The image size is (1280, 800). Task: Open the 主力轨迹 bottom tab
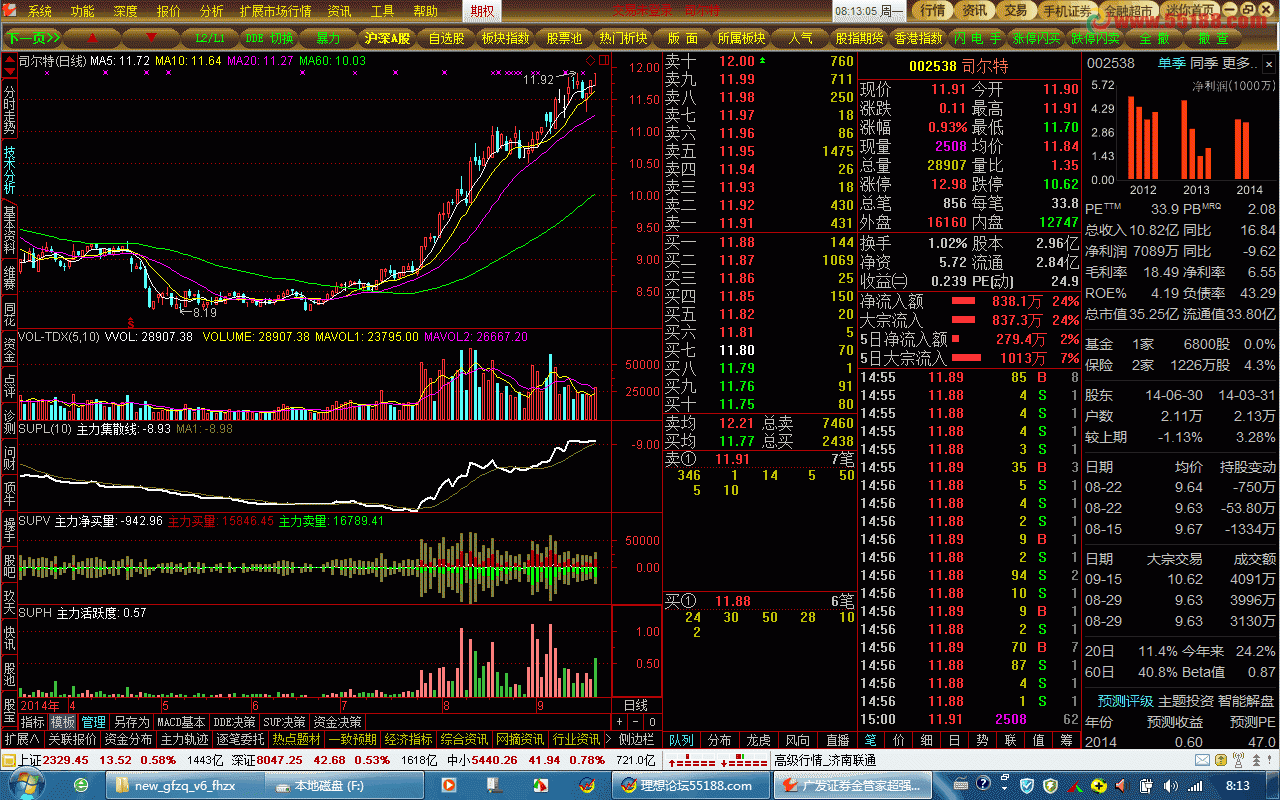184,739
